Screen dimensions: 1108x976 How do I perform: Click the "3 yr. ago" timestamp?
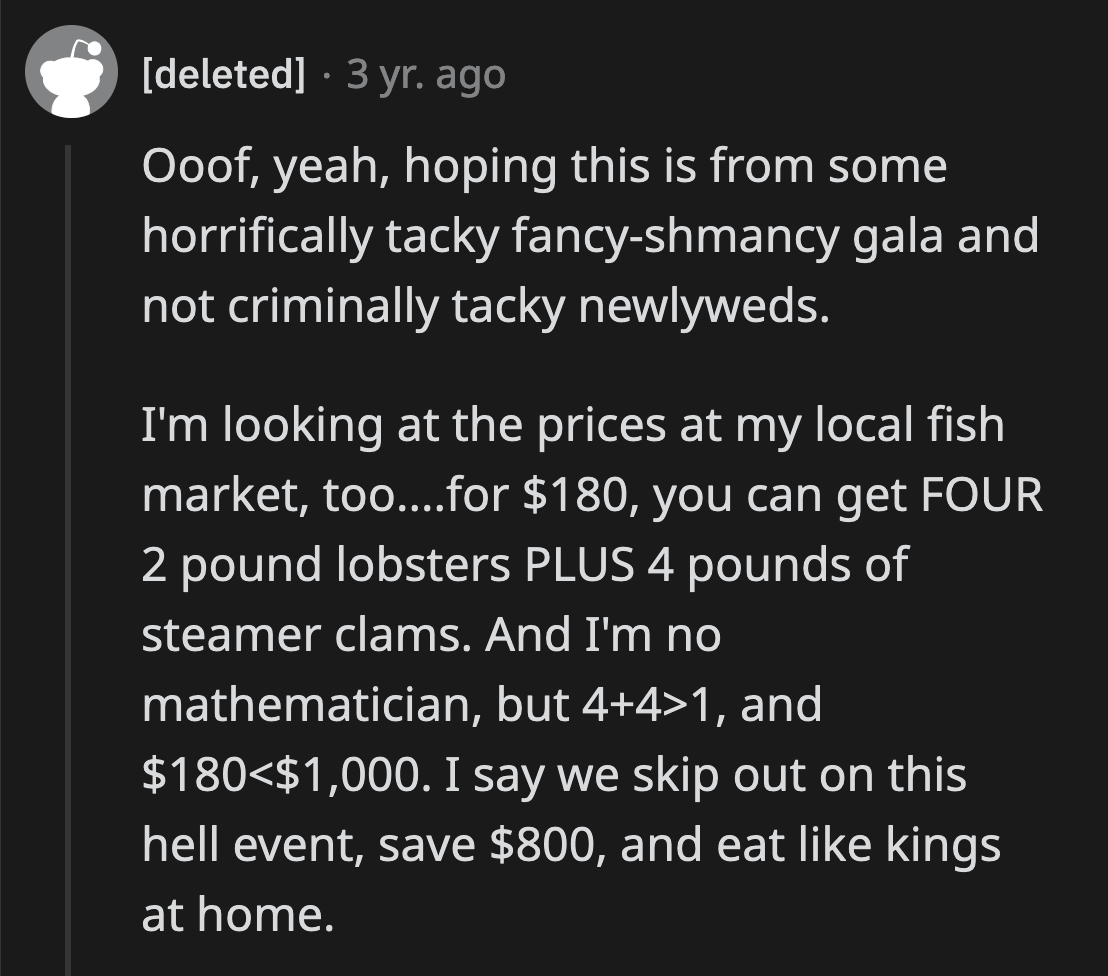click(426, 75)
